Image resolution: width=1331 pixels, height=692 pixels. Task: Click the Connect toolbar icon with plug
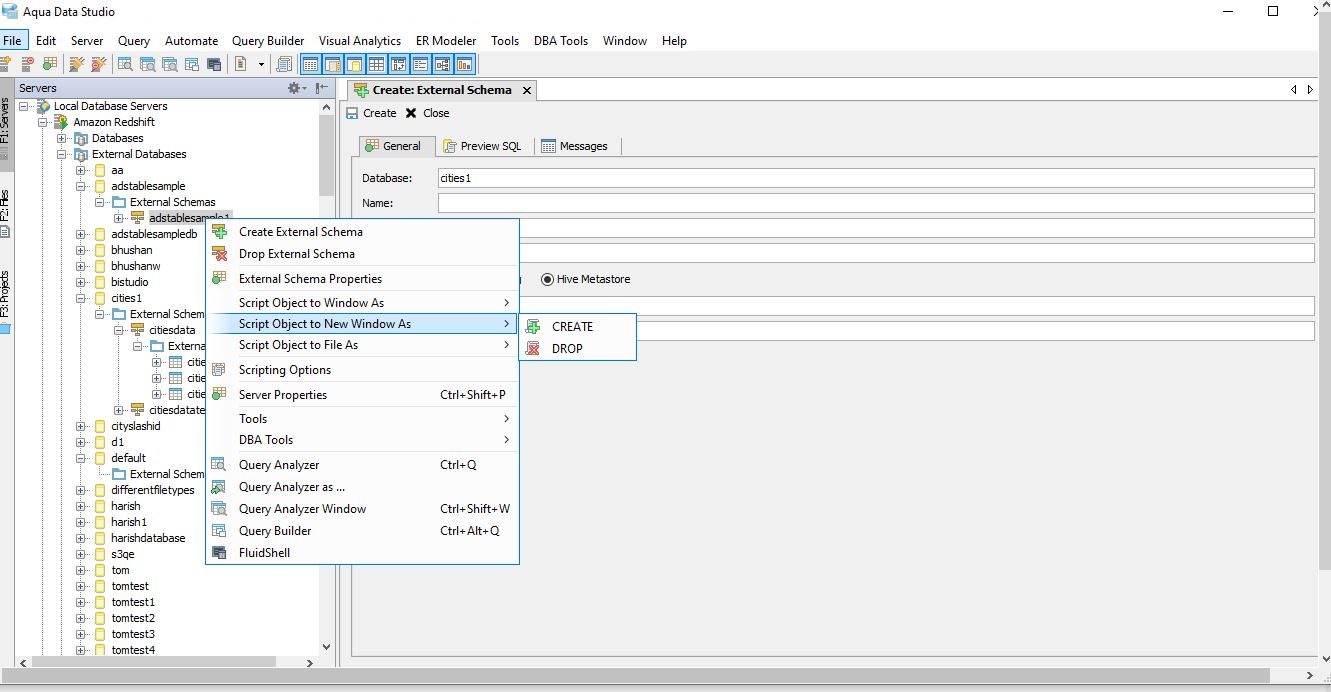[76, 64]
